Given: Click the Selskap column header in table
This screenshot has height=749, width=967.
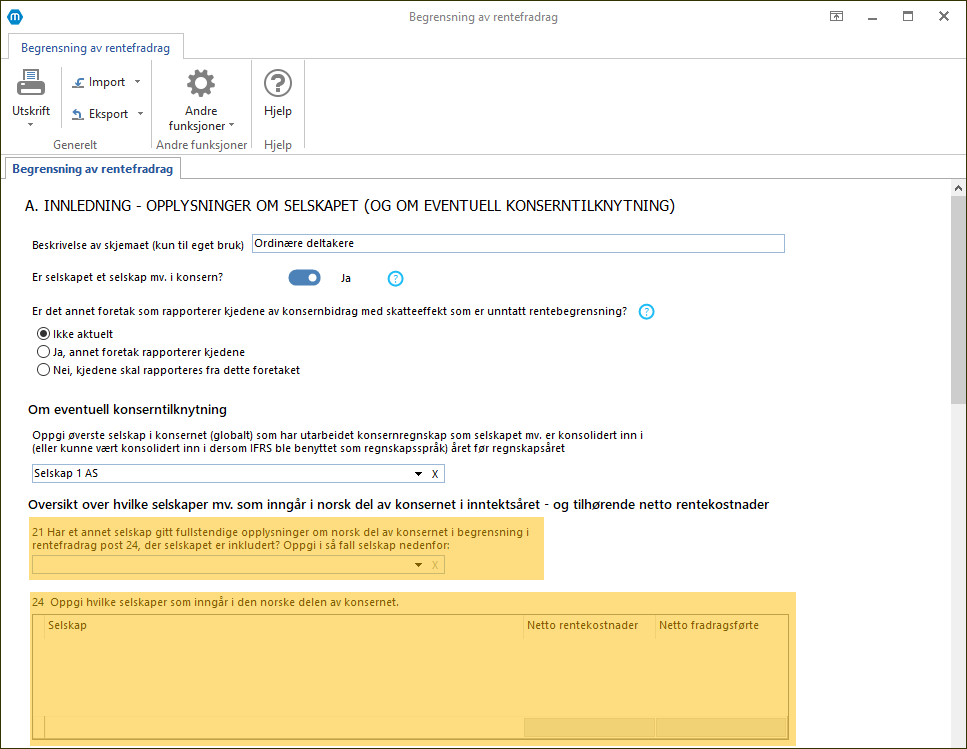Looking at the screenshot, I should pyautogui.click(x=284, y=625).
